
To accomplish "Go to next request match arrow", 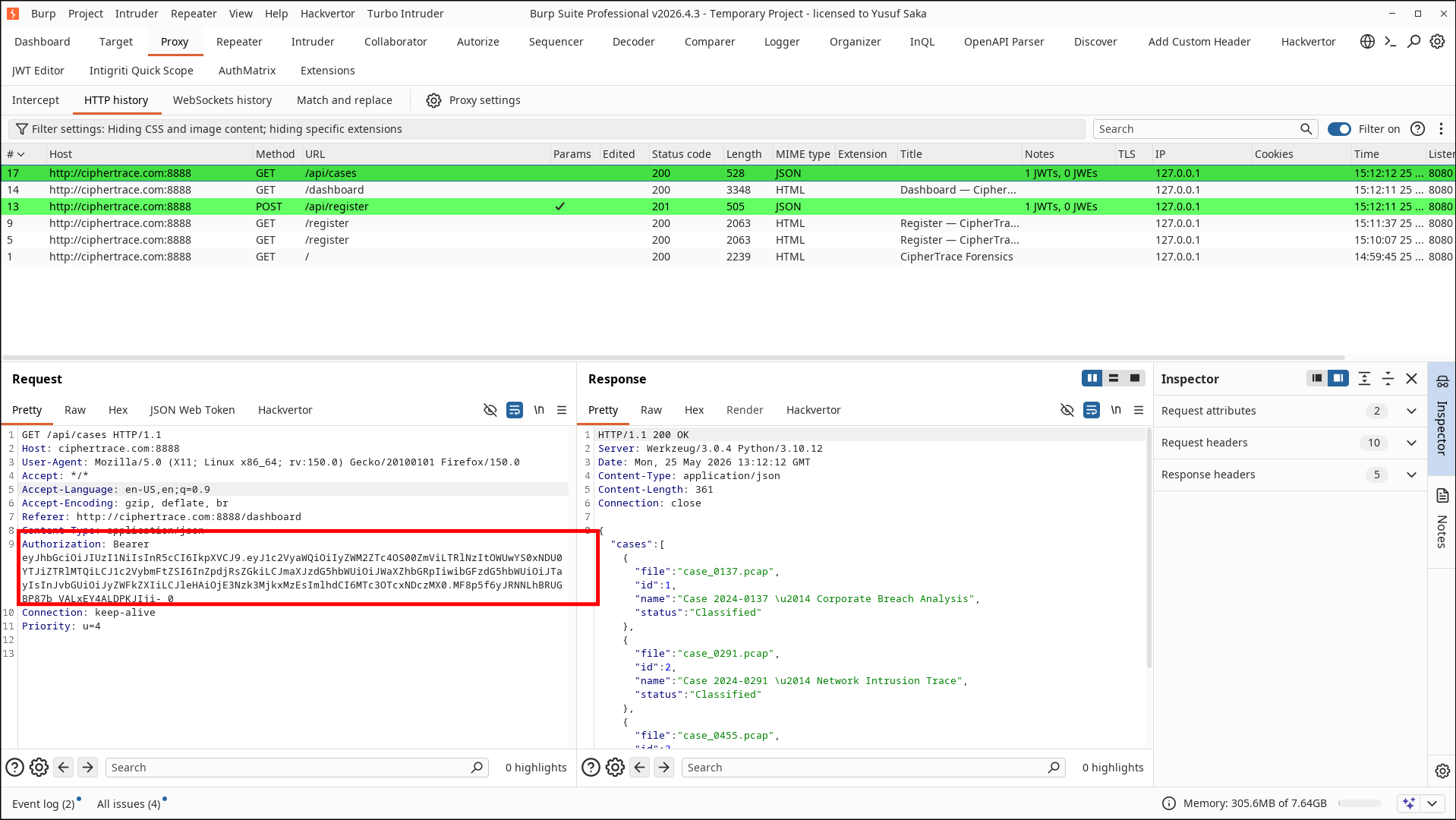I will (88, 768).
